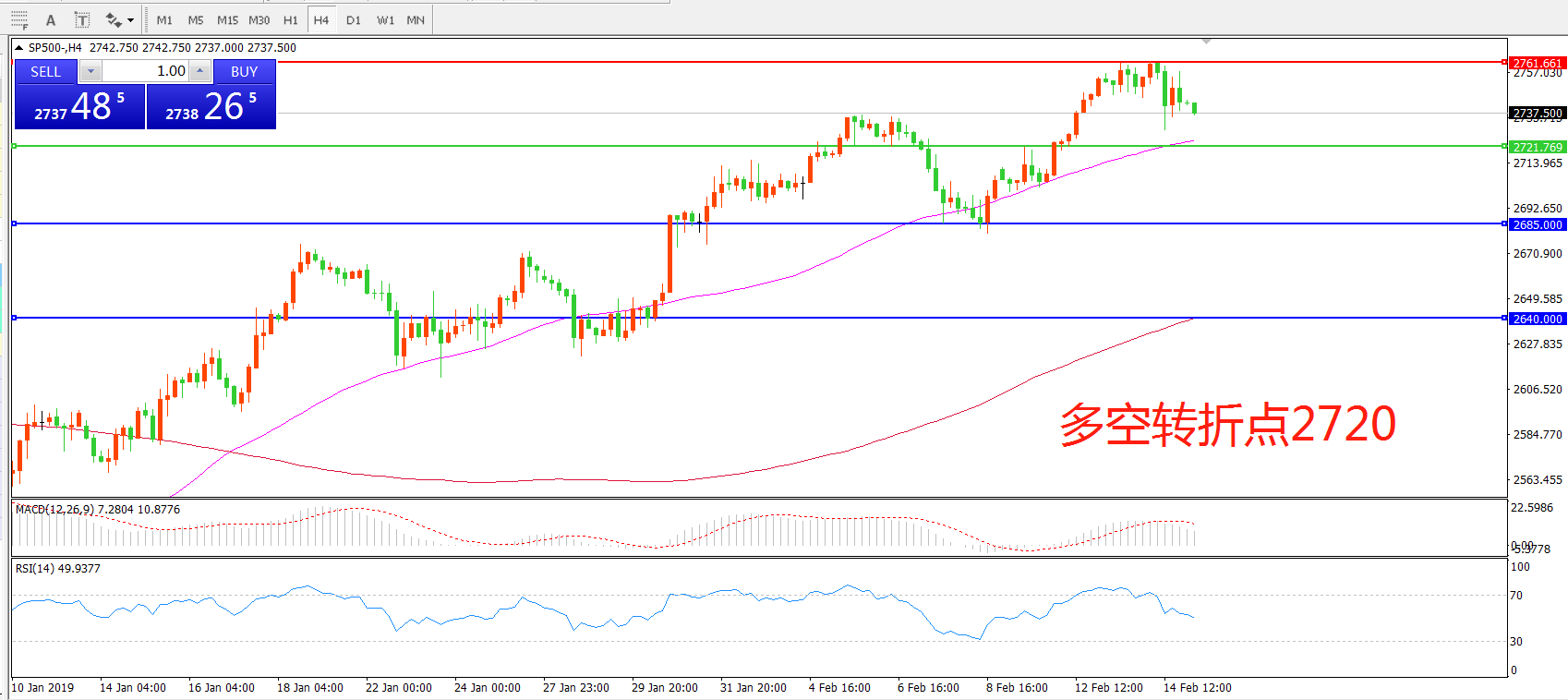Switch to MN monthly timeframe
The image size is (1568, 700).
(x=416, y=19)
